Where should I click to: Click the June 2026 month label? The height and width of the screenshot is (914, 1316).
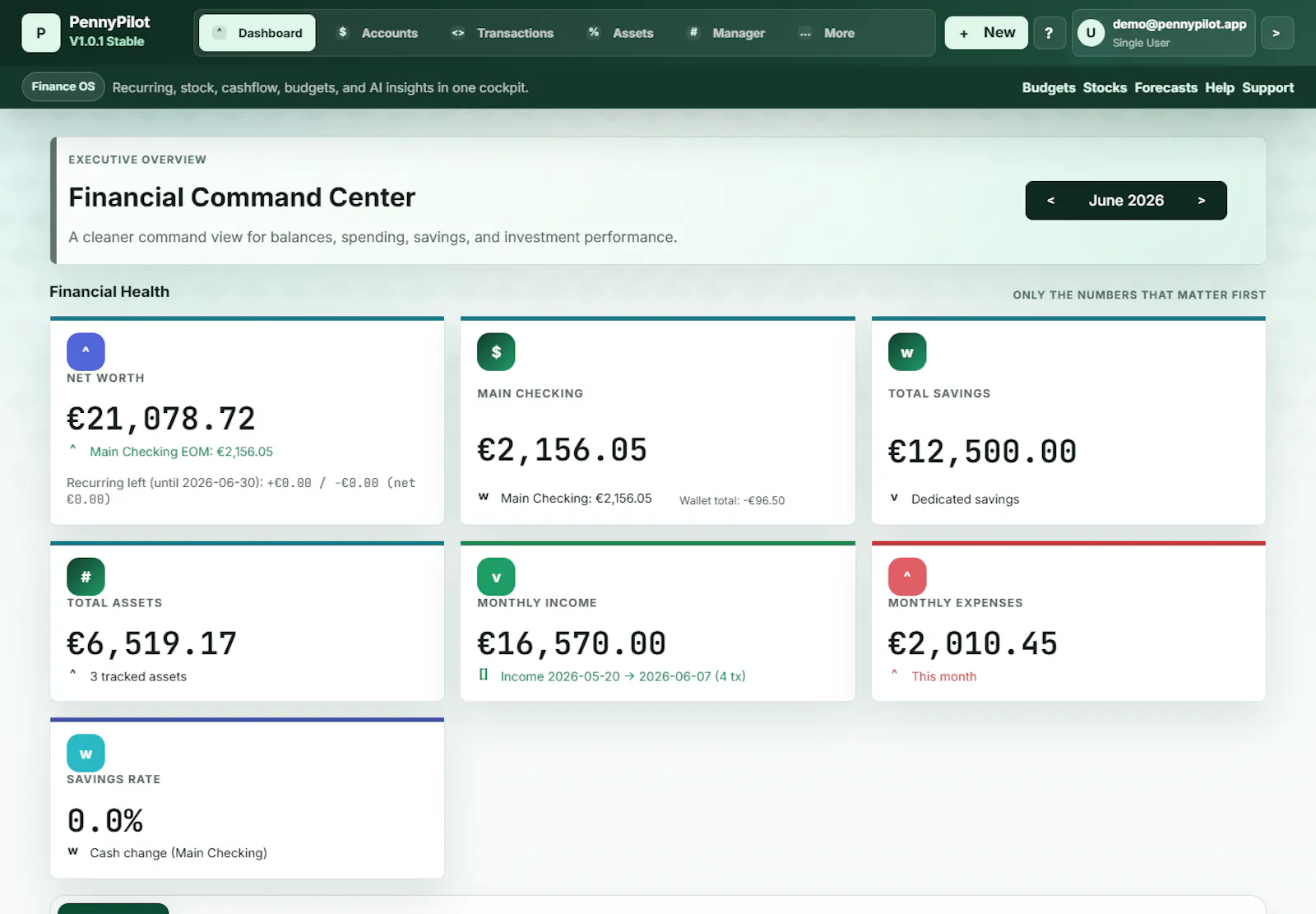1126,201
